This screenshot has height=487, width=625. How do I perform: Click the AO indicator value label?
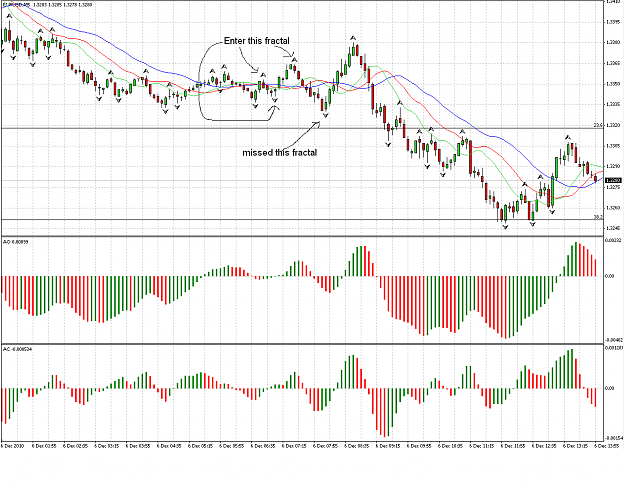pyautogui.click(x=14, y=242)
